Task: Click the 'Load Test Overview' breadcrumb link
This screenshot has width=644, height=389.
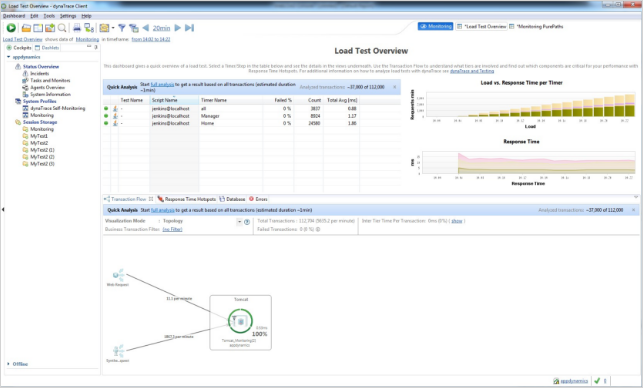Action: click(x=23, y=39)
